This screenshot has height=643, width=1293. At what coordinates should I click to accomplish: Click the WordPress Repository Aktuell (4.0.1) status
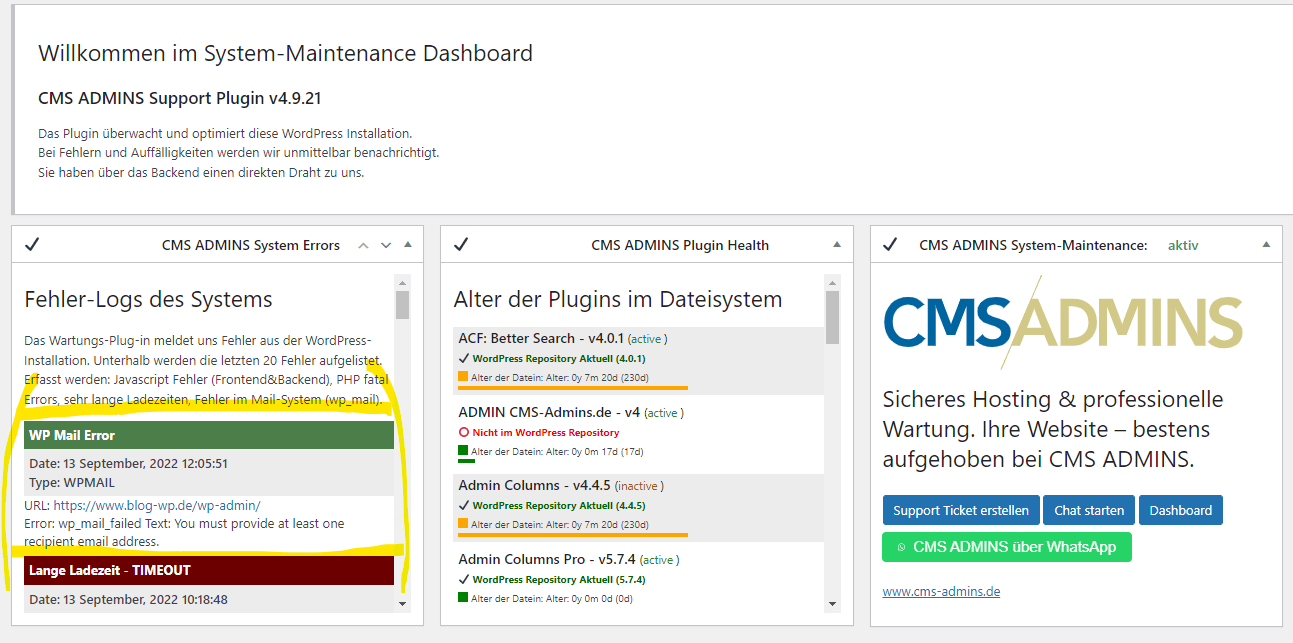click(559, 359)
